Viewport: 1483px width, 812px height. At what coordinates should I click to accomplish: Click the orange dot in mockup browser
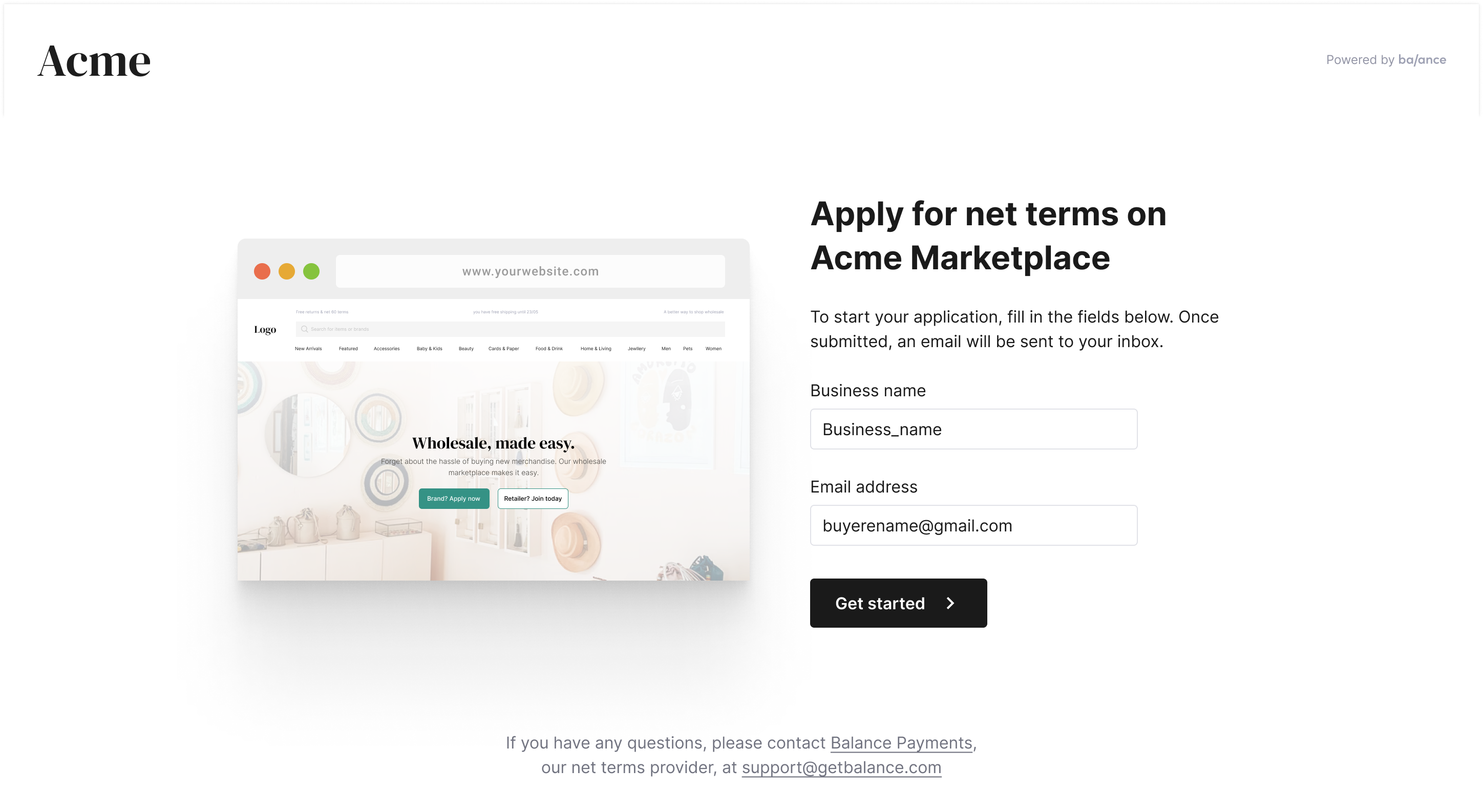tap(287, 271)
